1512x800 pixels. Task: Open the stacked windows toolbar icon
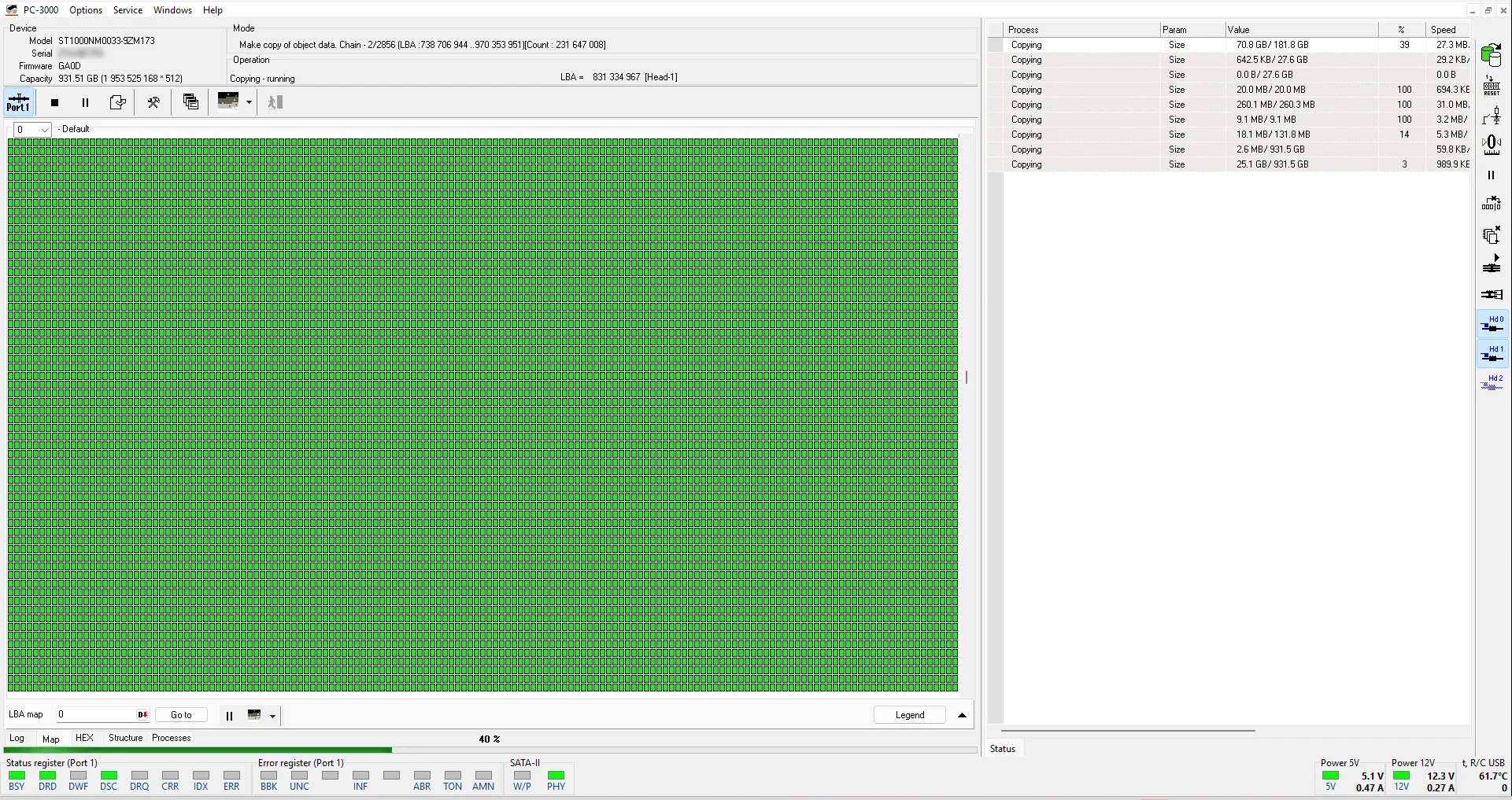tap(190, 101)
